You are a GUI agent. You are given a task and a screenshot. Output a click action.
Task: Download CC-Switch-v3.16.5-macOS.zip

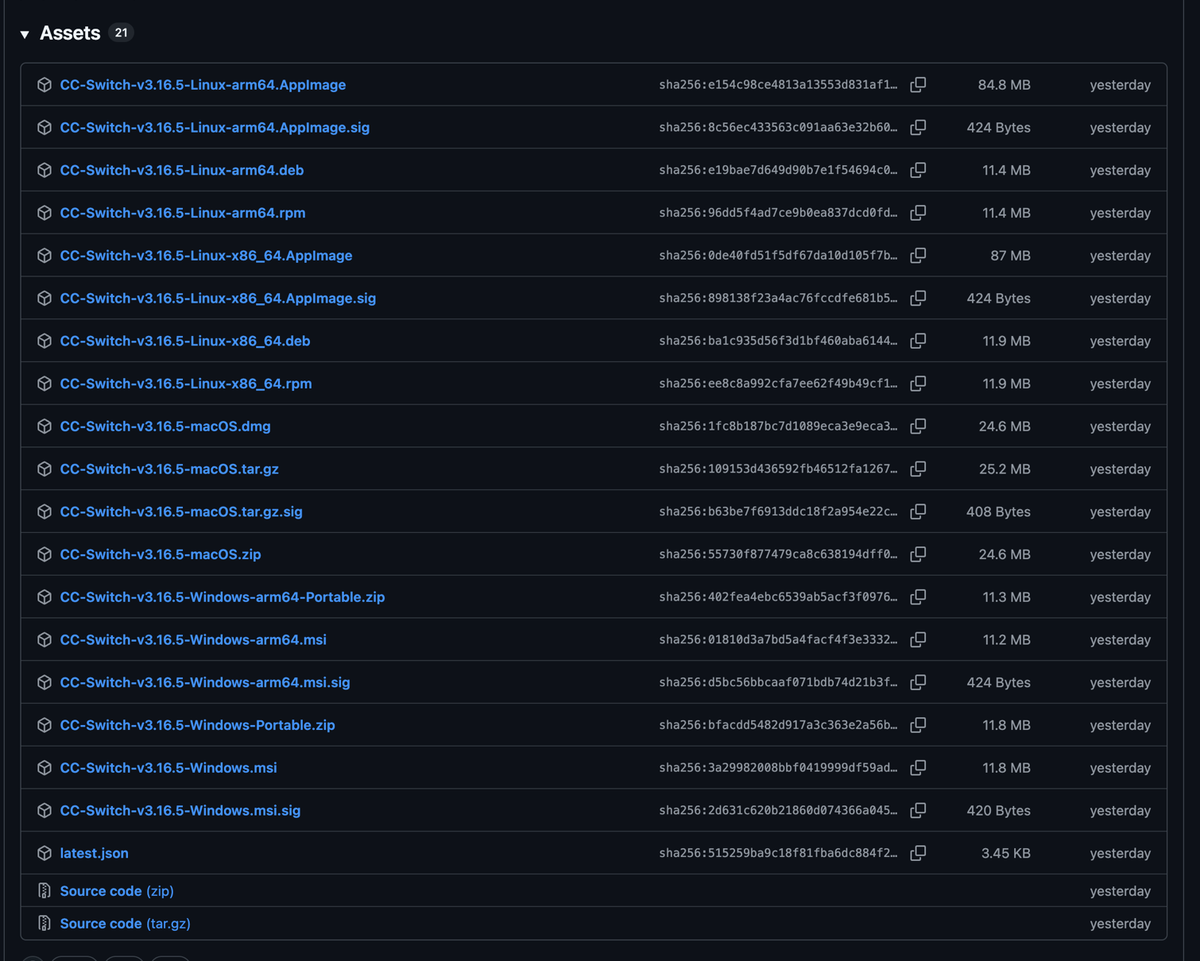click(160, 554)
